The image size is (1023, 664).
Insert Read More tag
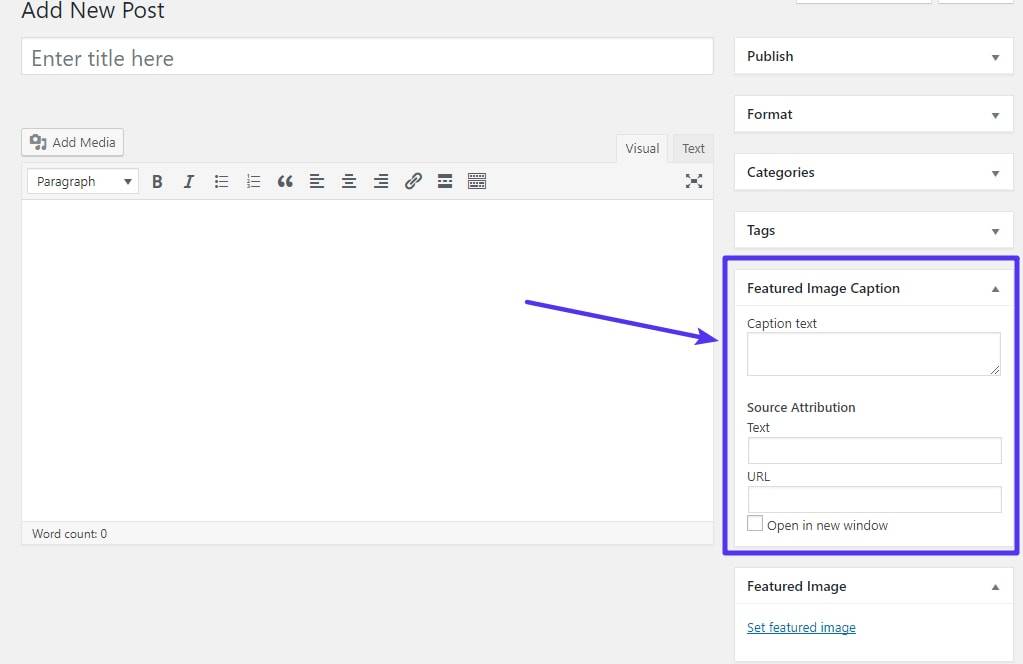click(445, 181)
